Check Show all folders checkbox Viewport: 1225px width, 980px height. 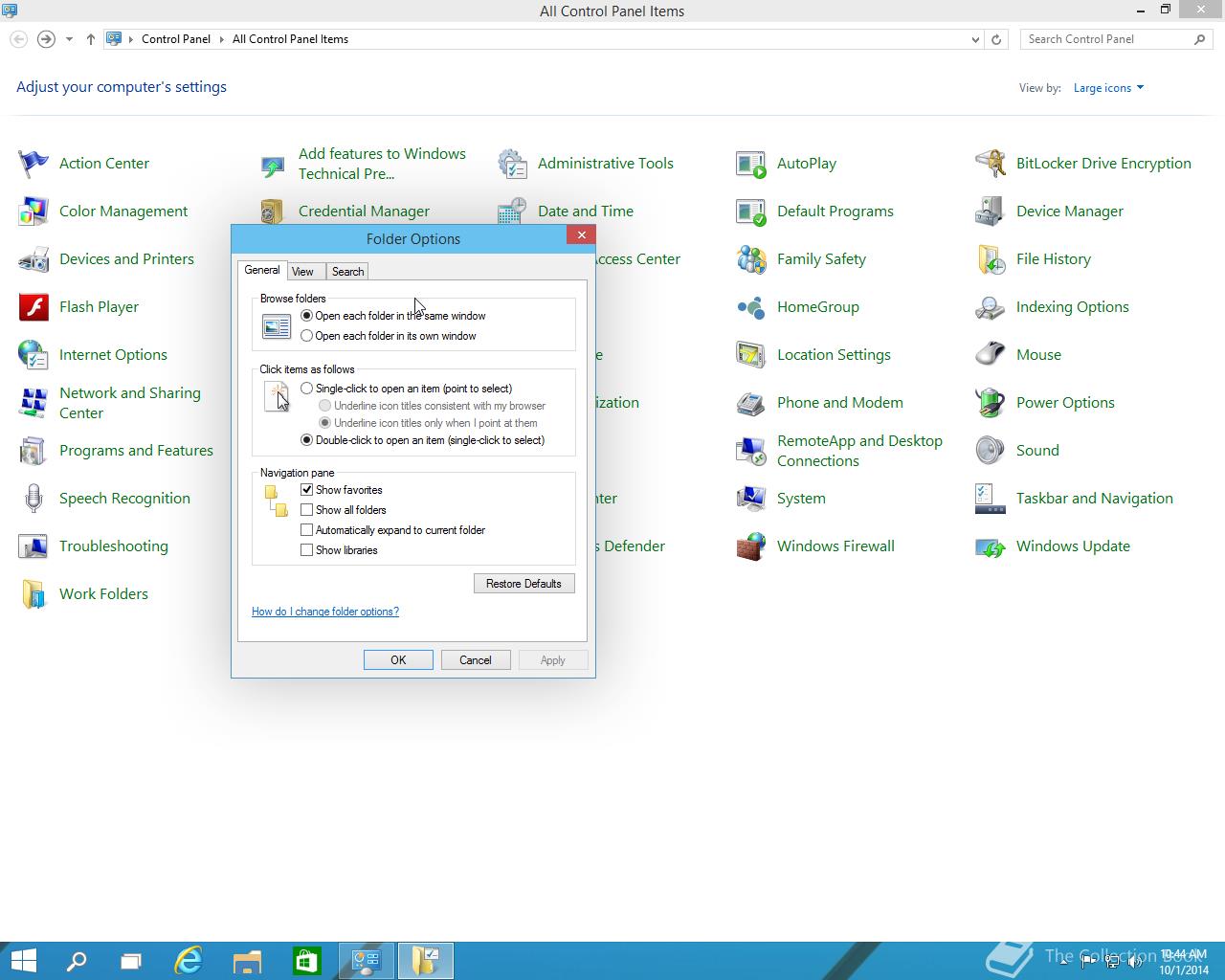[306, 510]
